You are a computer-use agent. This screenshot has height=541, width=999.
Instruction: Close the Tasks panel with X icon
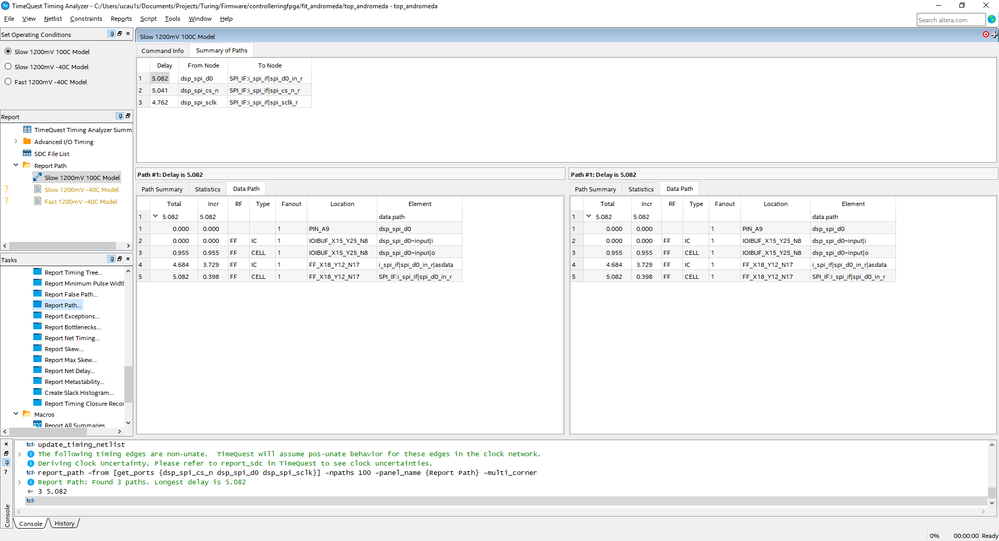coord(129,260)
